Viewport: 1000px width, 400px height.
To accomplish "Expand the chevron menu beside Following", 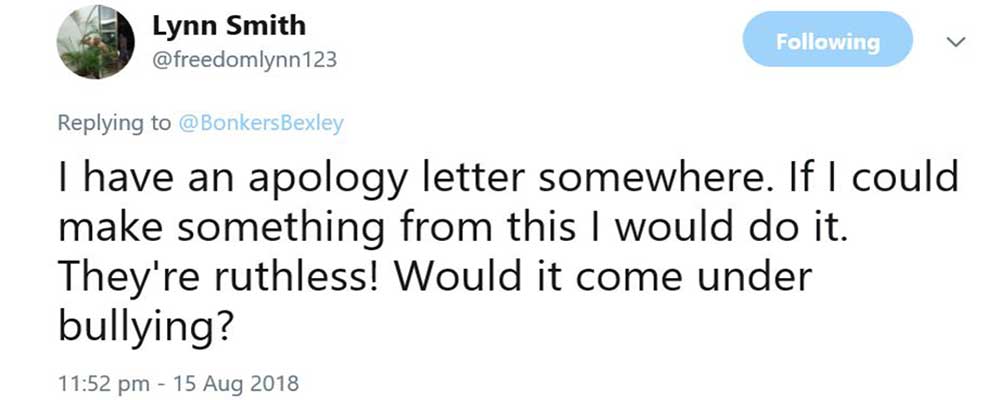I will point(956,43).
